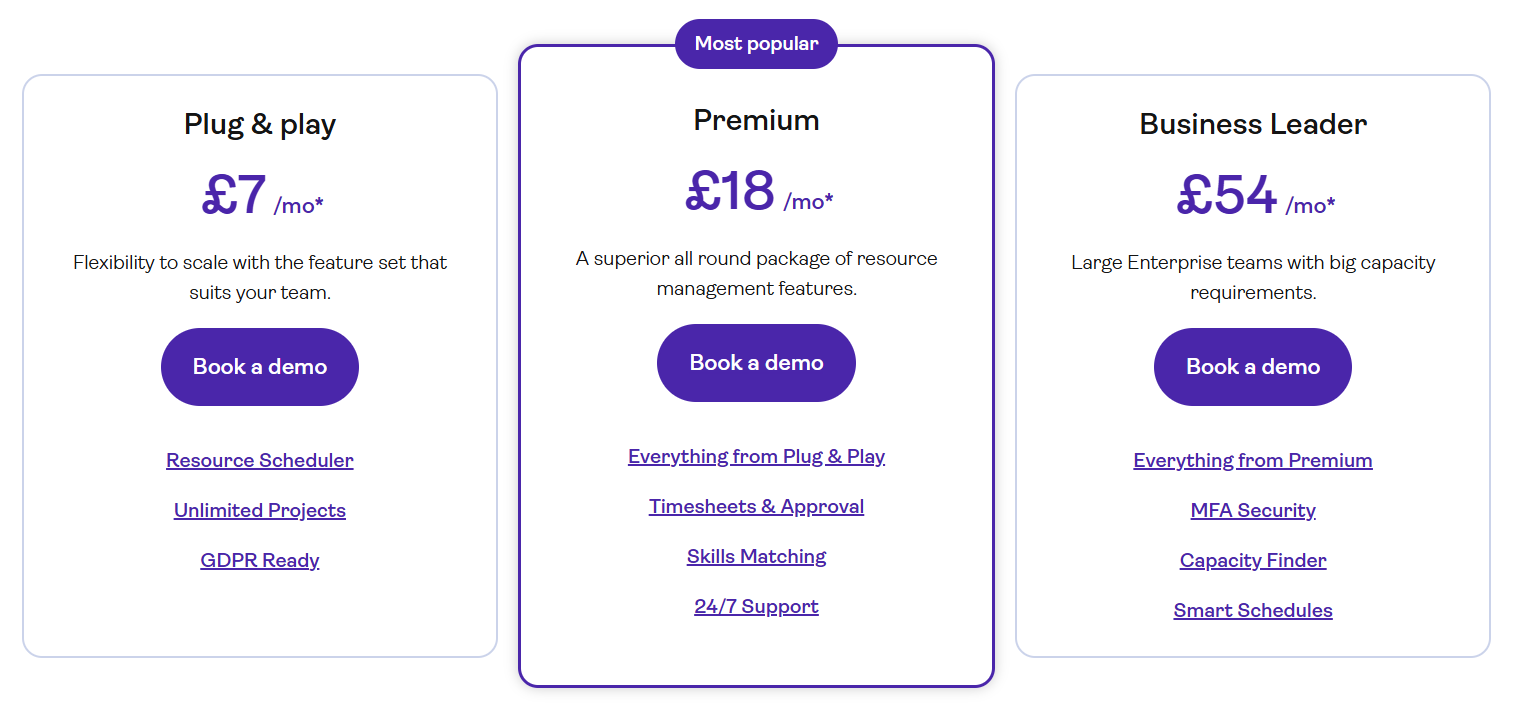
Task: Open the Capacity Finder link
Action: [x=1252, y=560]
